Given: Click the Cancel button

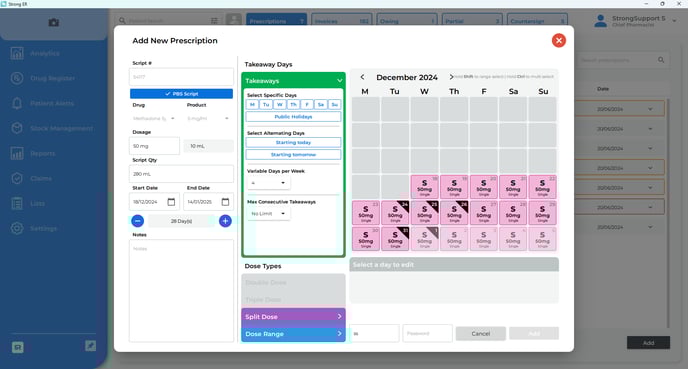Looking at the screenshot, I should pyautogui.click(x=480, y=333).
